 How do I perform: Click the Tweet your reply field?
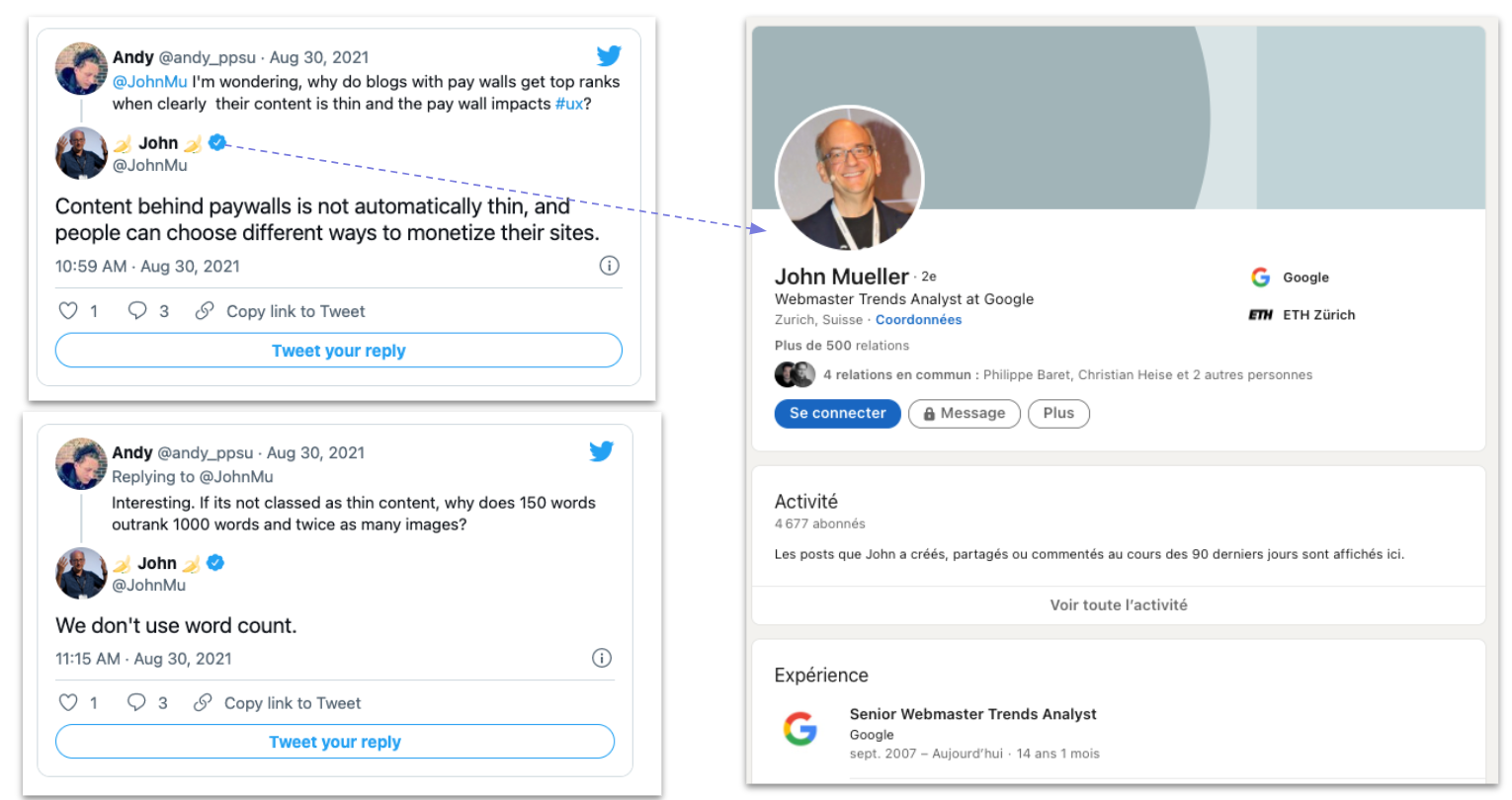tap(338, 350)
